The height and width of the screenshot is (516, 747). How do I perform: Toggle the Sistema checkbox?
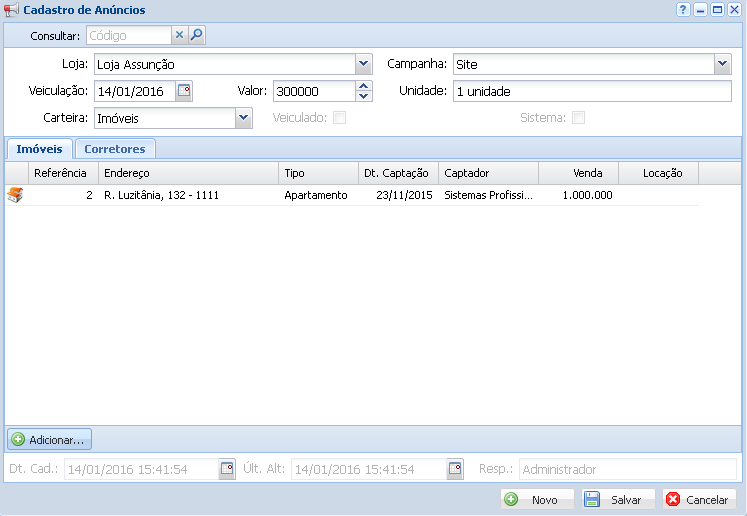[x=578, y=118]
